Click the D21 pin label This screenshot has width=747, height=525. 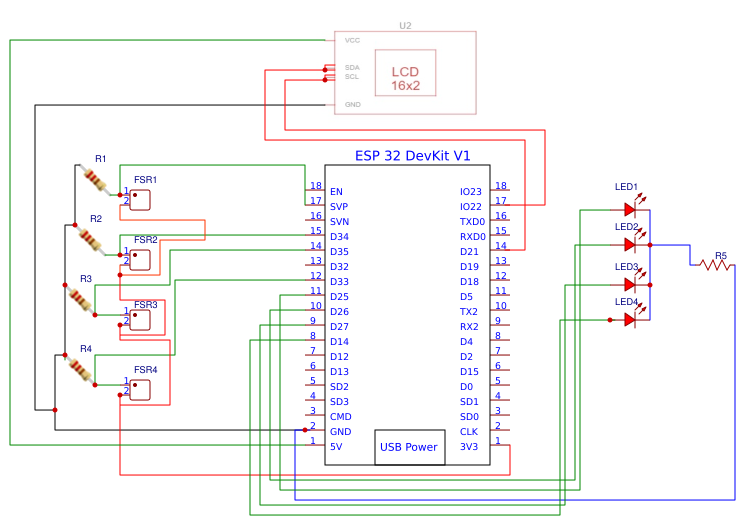469,252
